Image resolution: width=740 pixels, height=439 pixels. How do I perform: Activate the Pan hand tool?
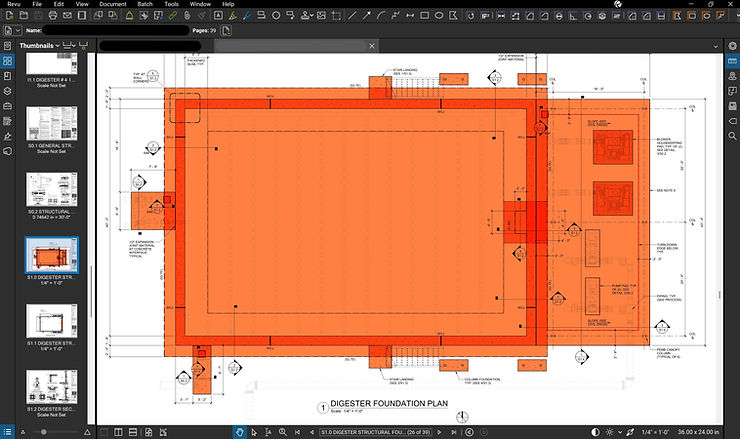click(240, 432)
